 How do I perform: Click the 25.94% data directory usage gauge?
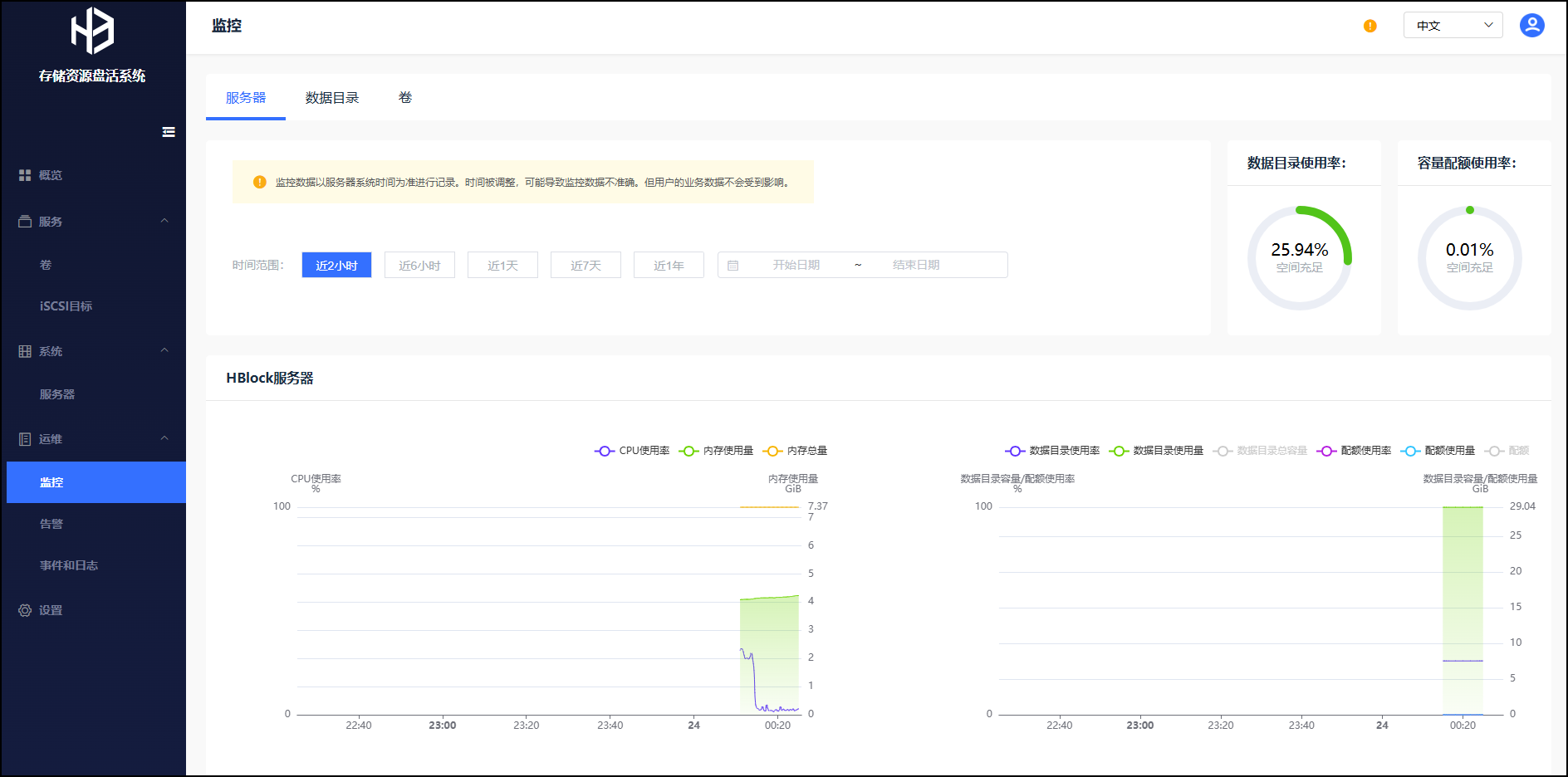1300,258
